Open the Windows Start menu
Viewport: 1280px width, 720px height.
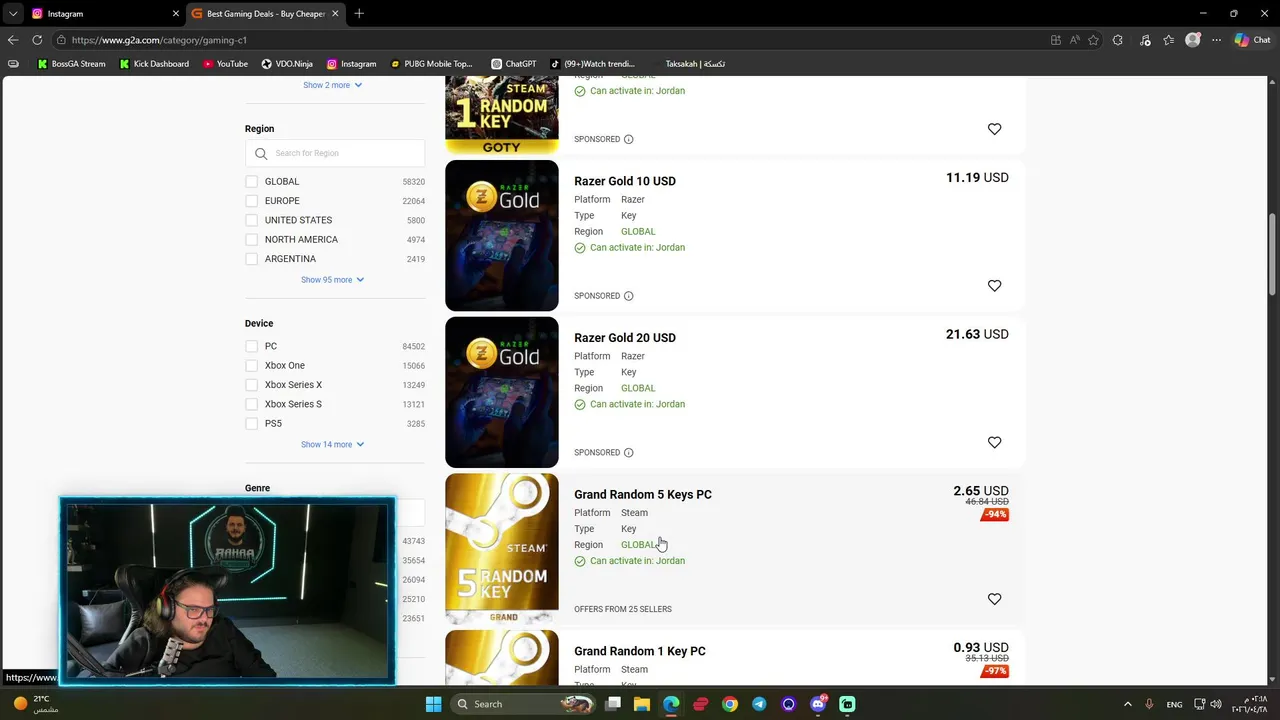pos(433,704)
